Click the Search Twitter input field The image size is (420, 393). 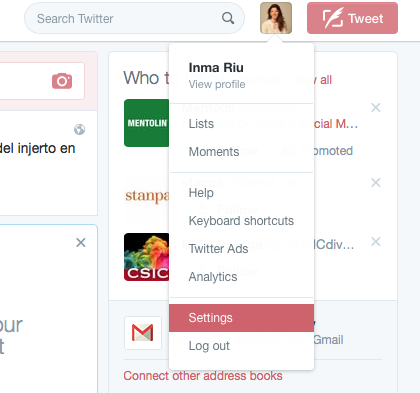coord(134,18)
